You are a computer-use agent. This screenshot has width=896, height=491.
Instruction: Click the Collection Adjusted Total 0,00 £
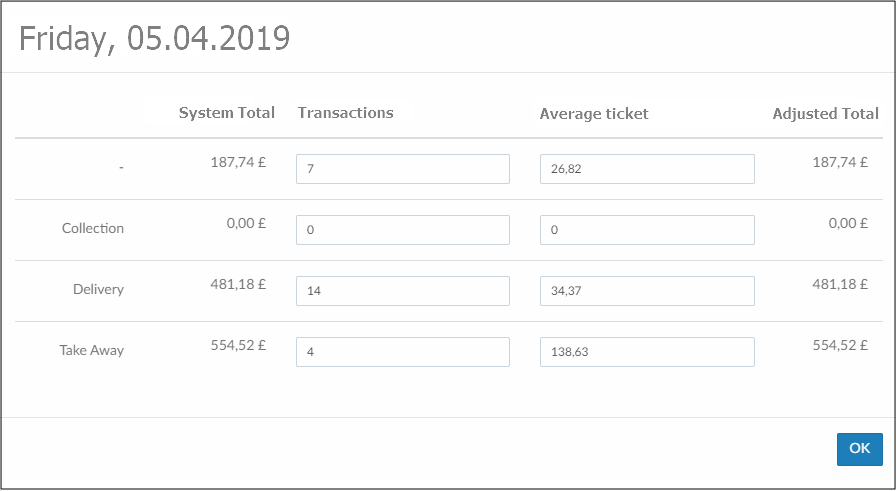pos(848,223)
